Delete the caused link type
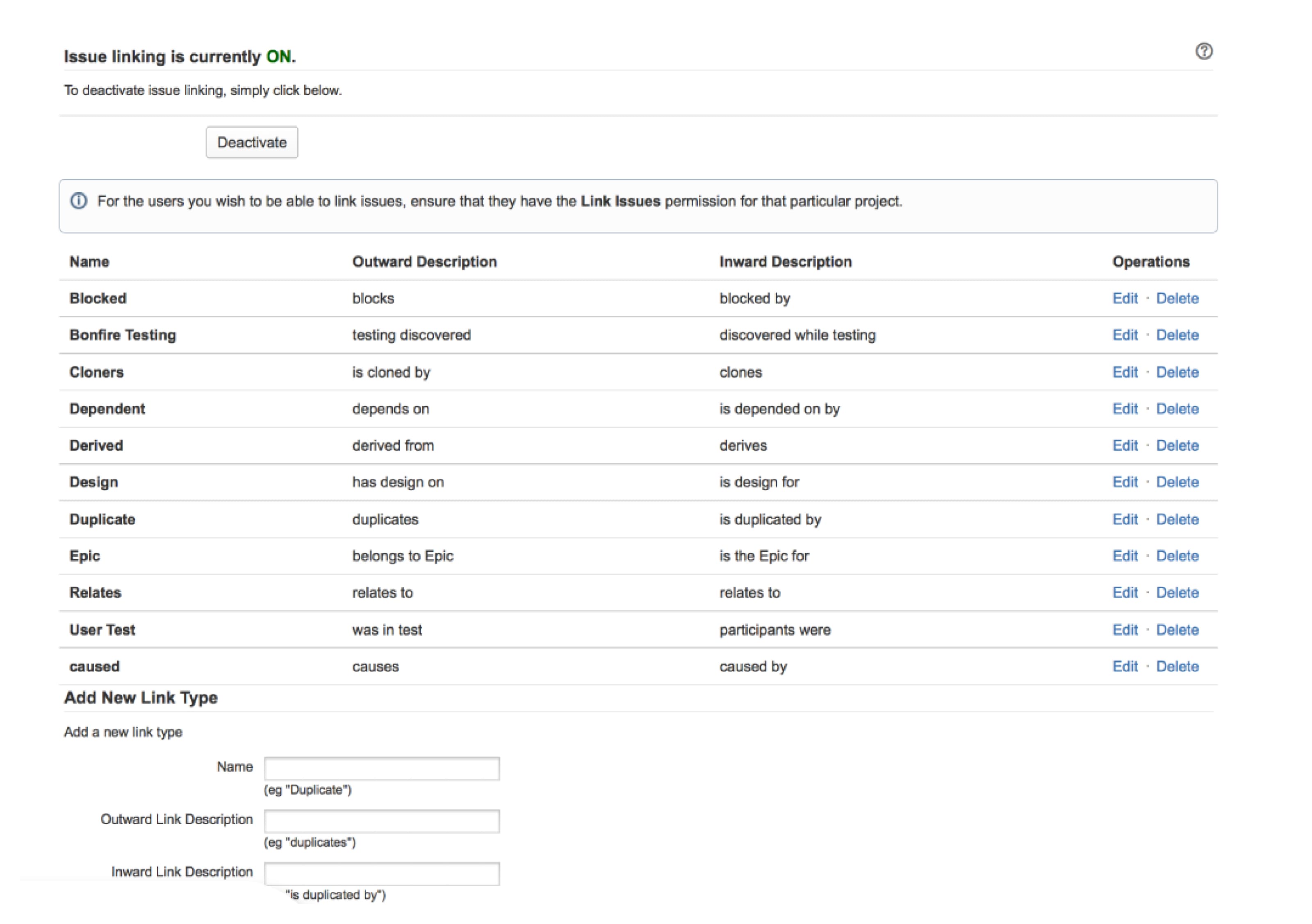This screenshot has width=1312, height=924. (1177, 666)
